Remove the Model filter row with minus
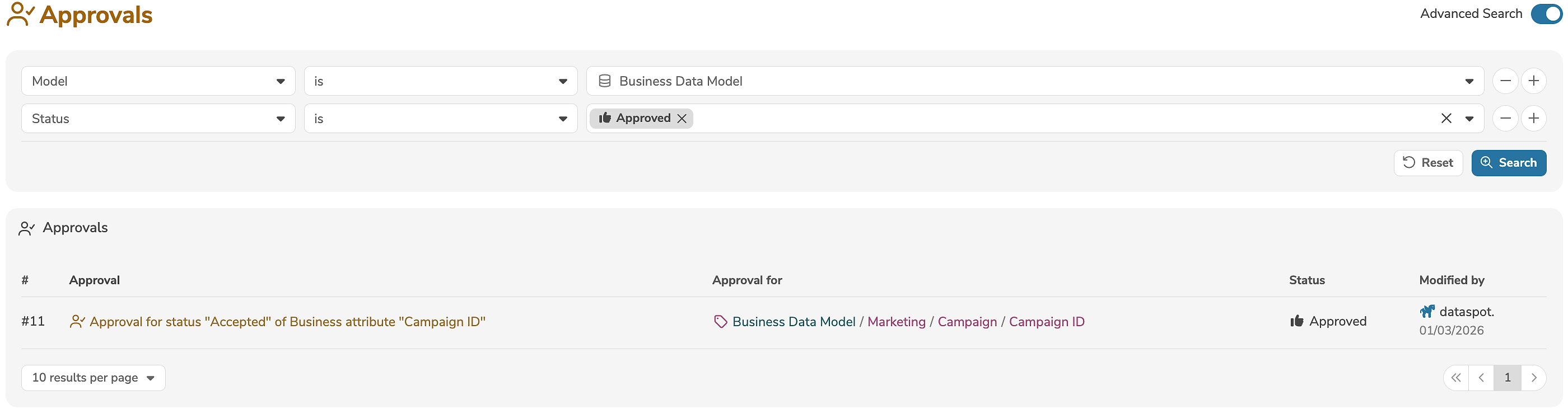Image resolution: width=1568 pixels, height=414 pixels. [1505, 81]
